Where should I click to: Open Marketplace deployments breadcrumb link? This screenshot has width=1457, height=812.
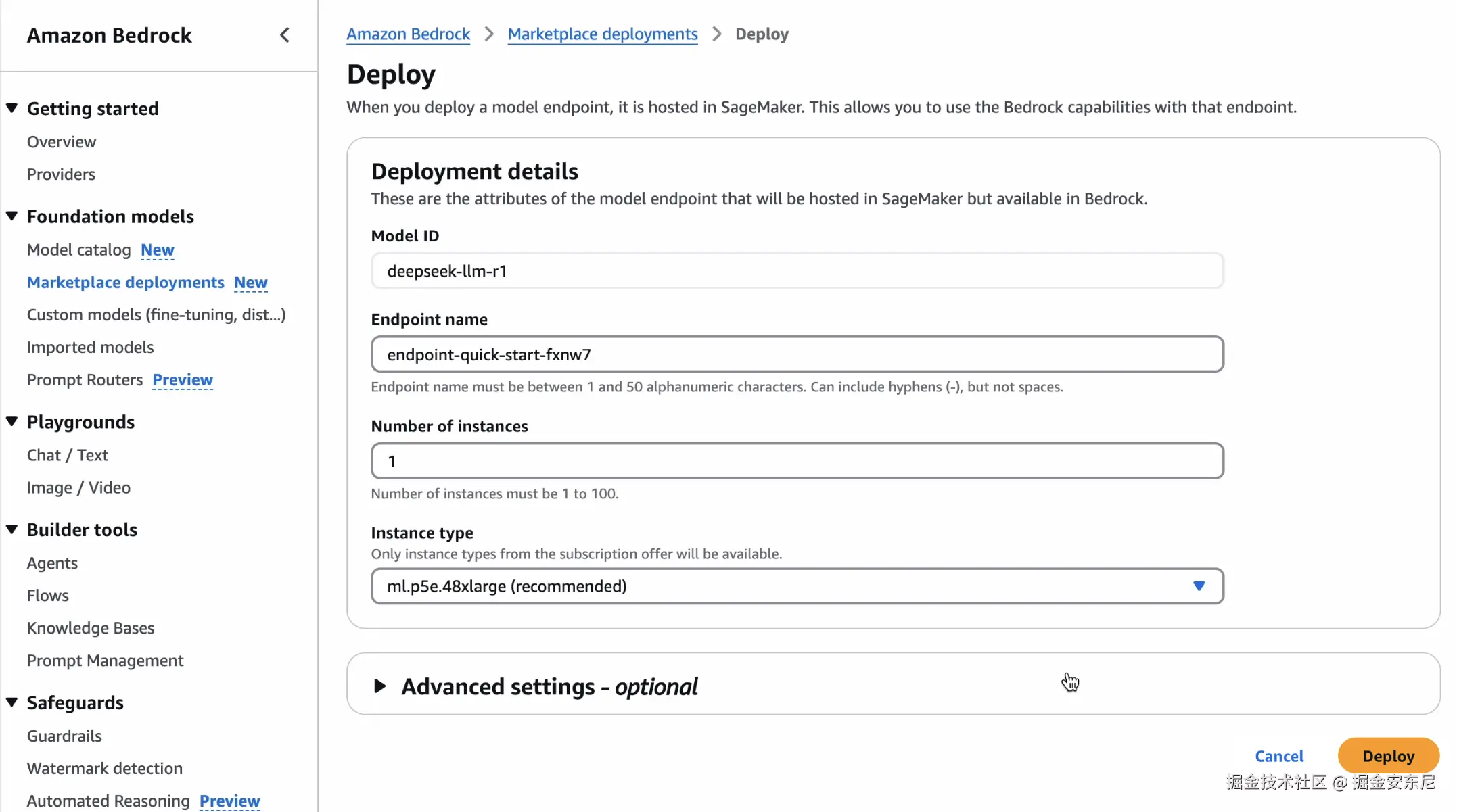pos(602,34)
